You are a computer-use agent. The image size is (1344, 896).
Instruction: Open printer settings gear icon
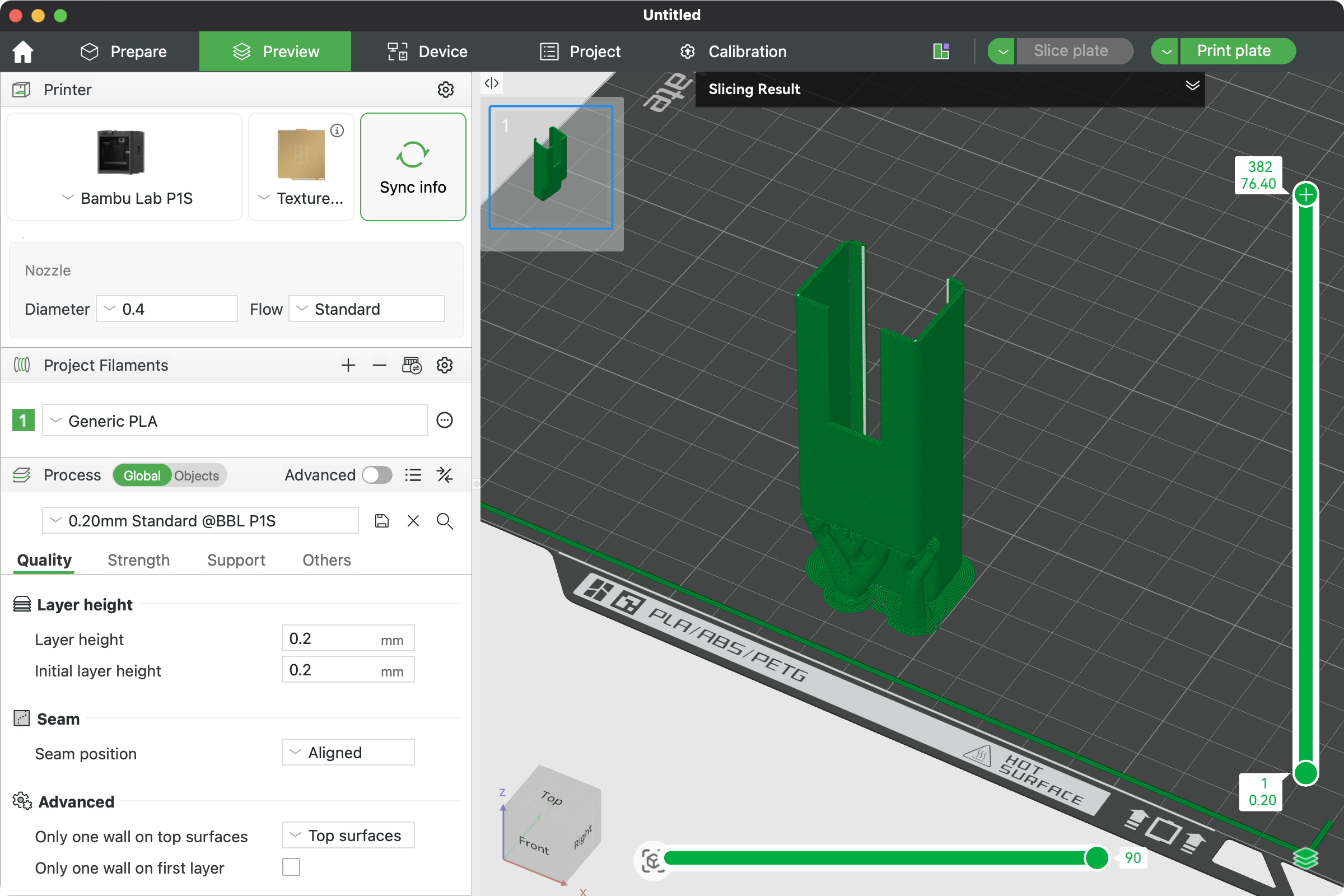pyautogui.click(x=446, y=90)
